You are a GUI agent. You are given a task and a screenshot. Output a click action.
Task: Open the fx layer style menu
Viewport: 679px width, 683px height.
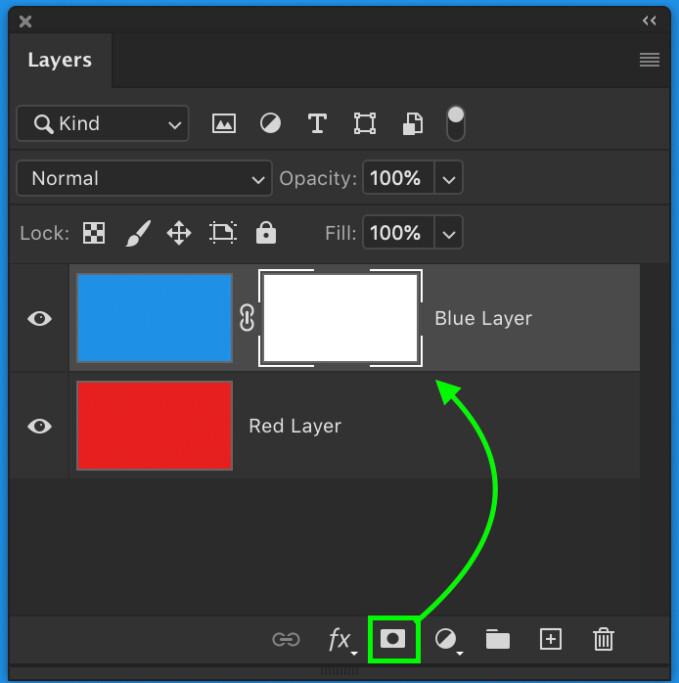[x=342, y=641]
